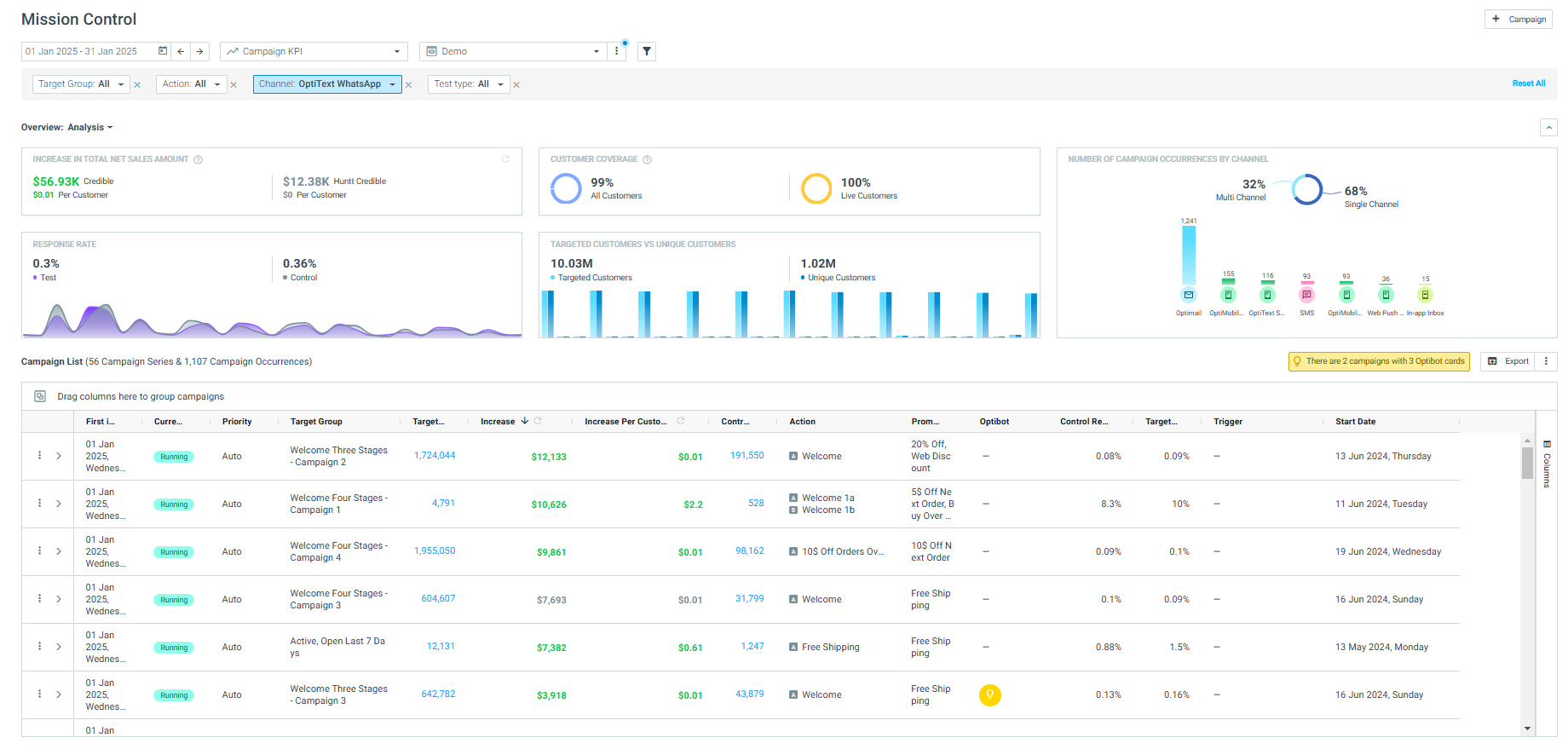This screenshot has width=1568, height=749.
Task: Click the SMS channel icon
Action: pyautogui.click(x=1306, y=295)
